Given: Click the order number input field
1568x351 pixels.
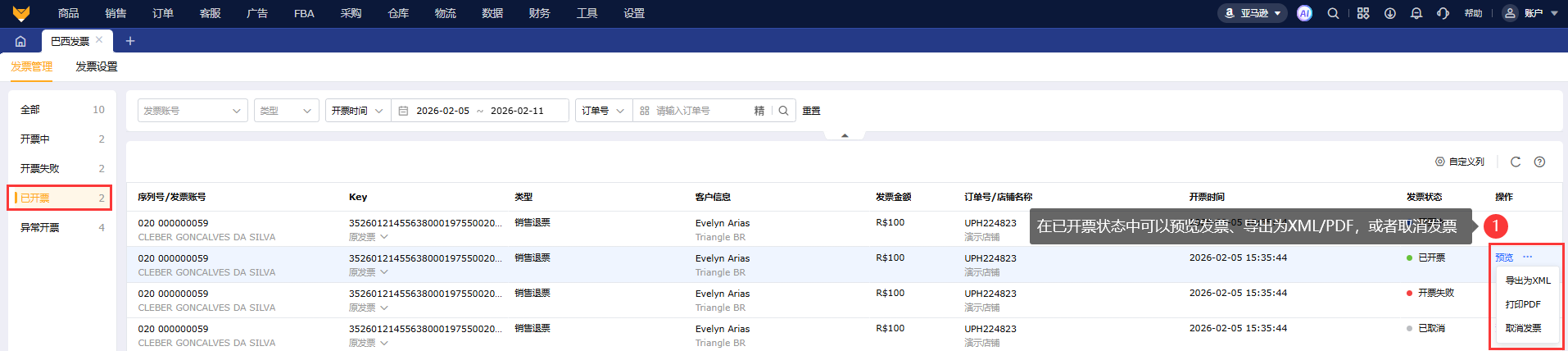Looking at the screenshot, I should point(700,111).
